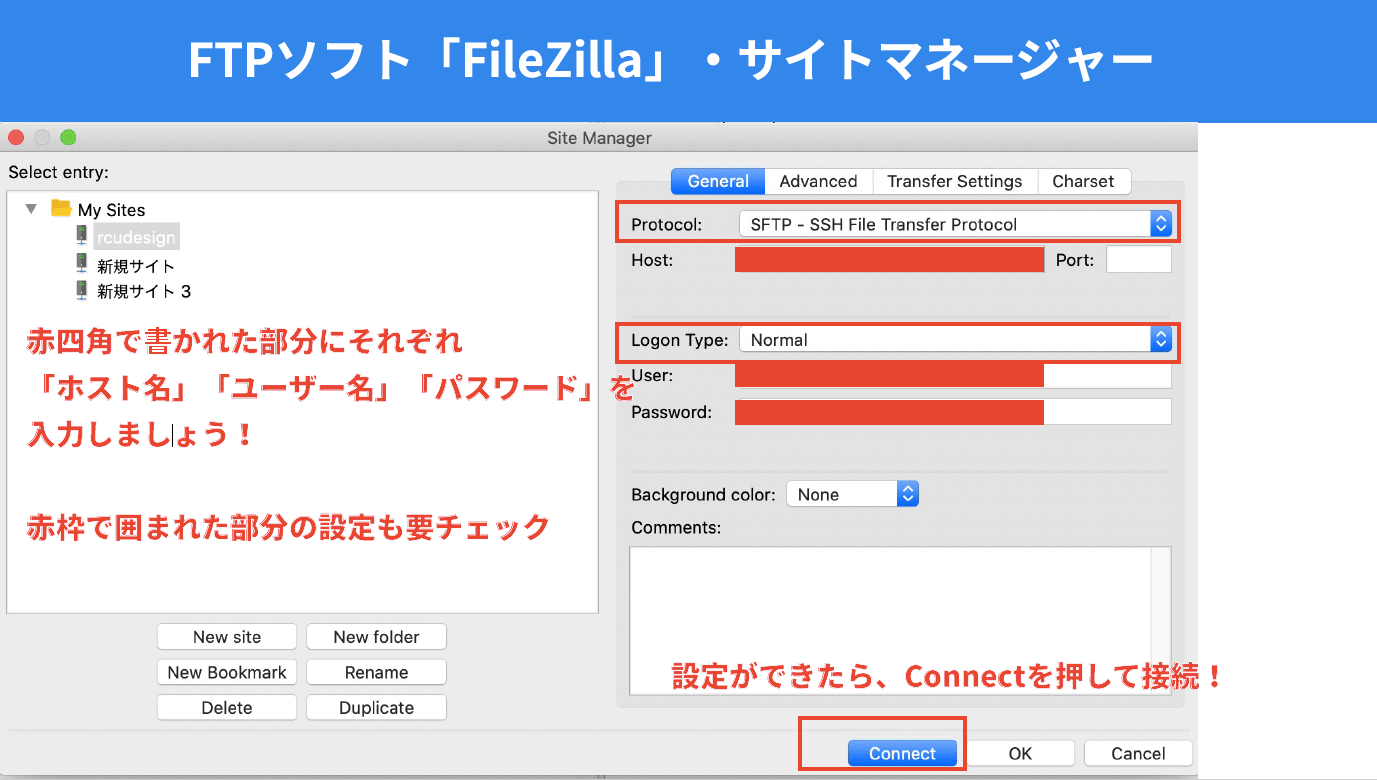The image size is (1377, 780).
Task: Click the New folder button
Action: point(376,637)
